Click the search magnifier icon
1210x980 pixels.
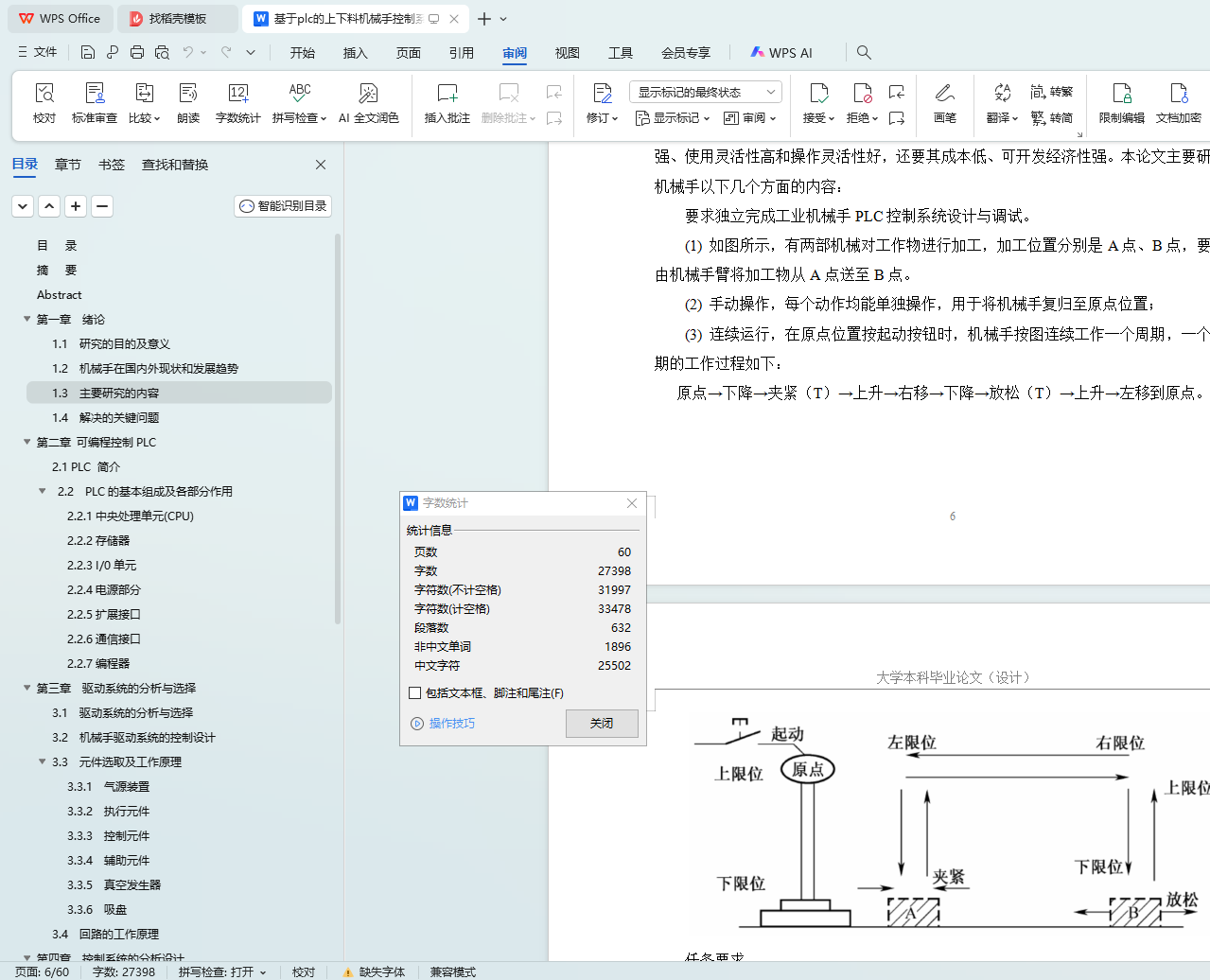tap(864, 52)
